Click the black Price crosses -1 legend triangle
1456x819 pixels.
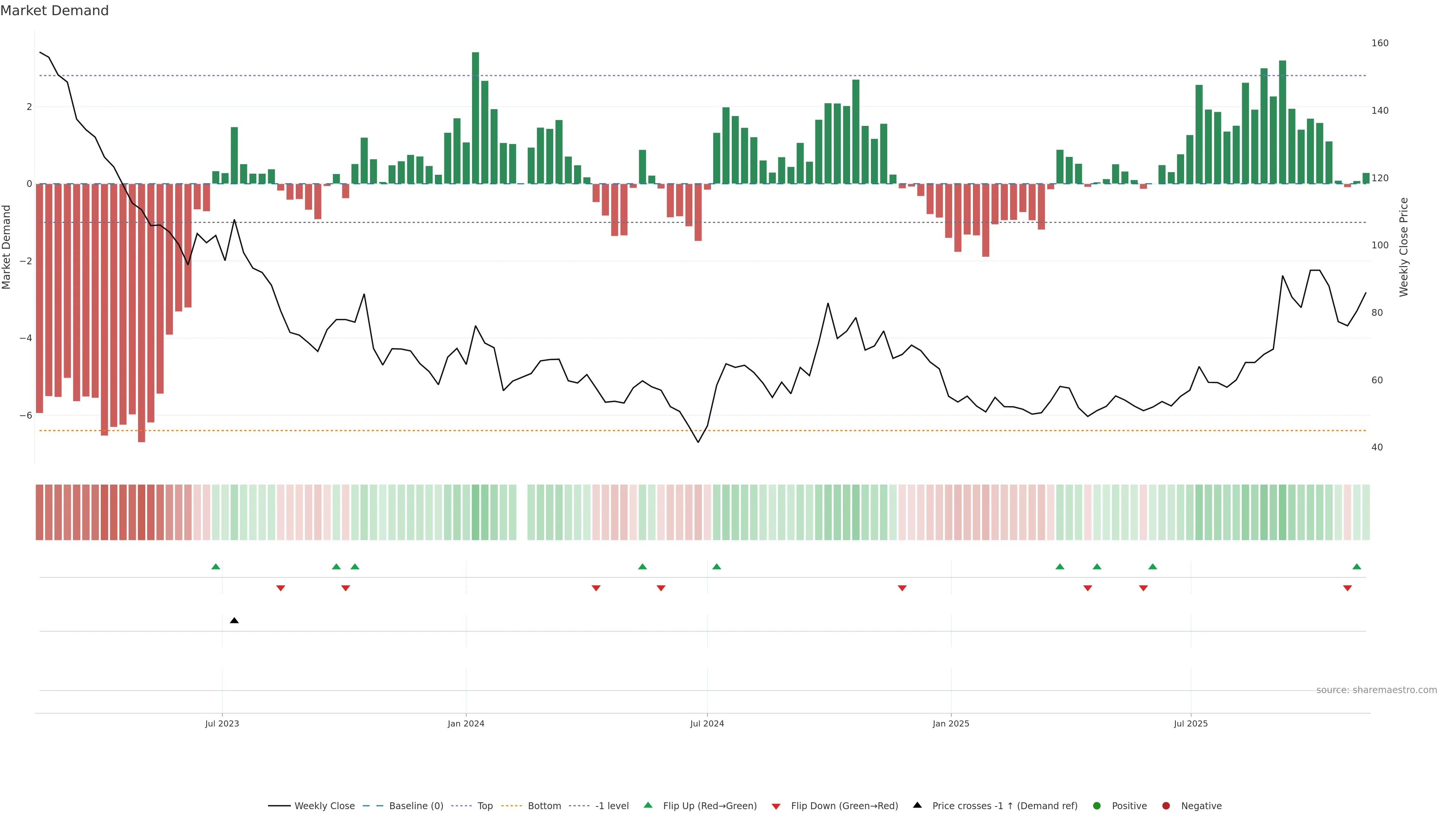[x=917, y=805]
